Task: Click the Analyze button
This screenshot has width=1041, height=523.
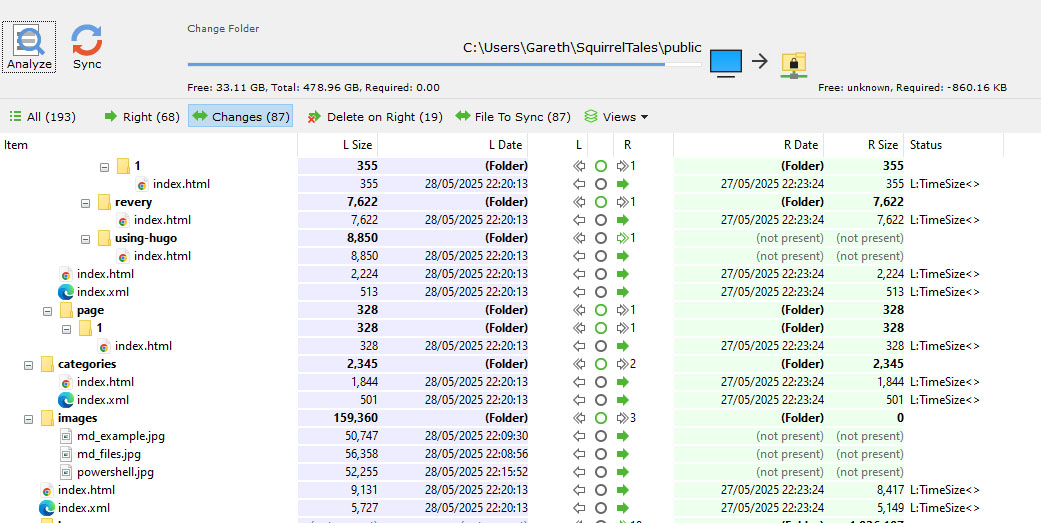Action: click(x=29, y=46)
